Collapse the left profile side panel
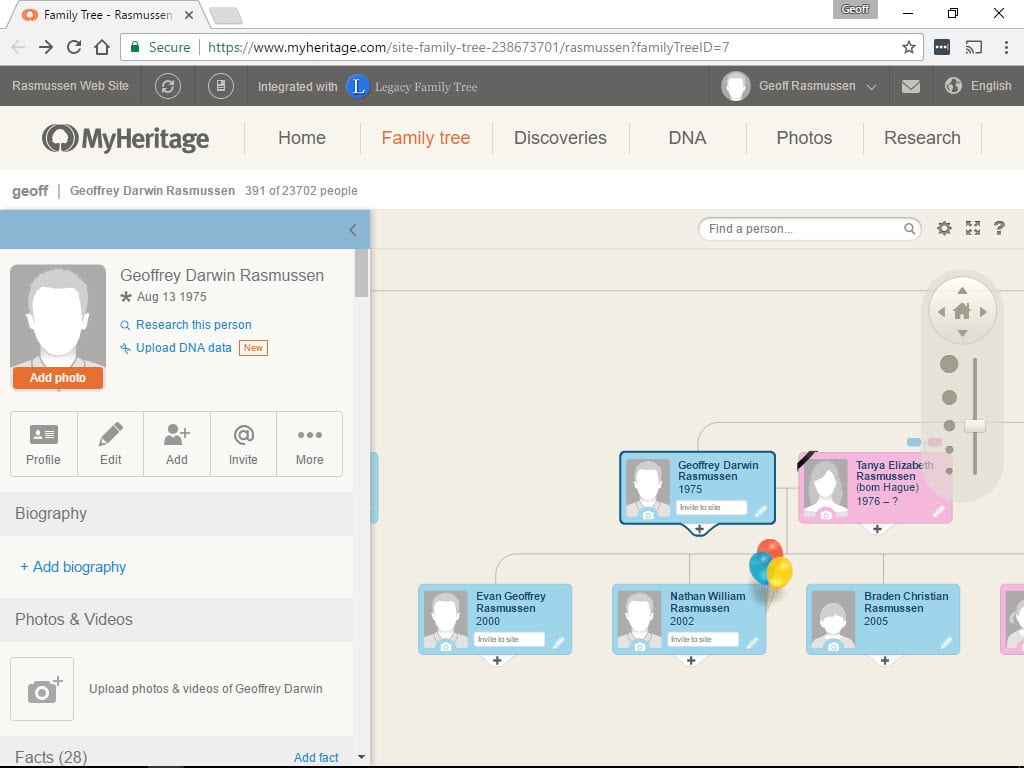 [352, 230]
